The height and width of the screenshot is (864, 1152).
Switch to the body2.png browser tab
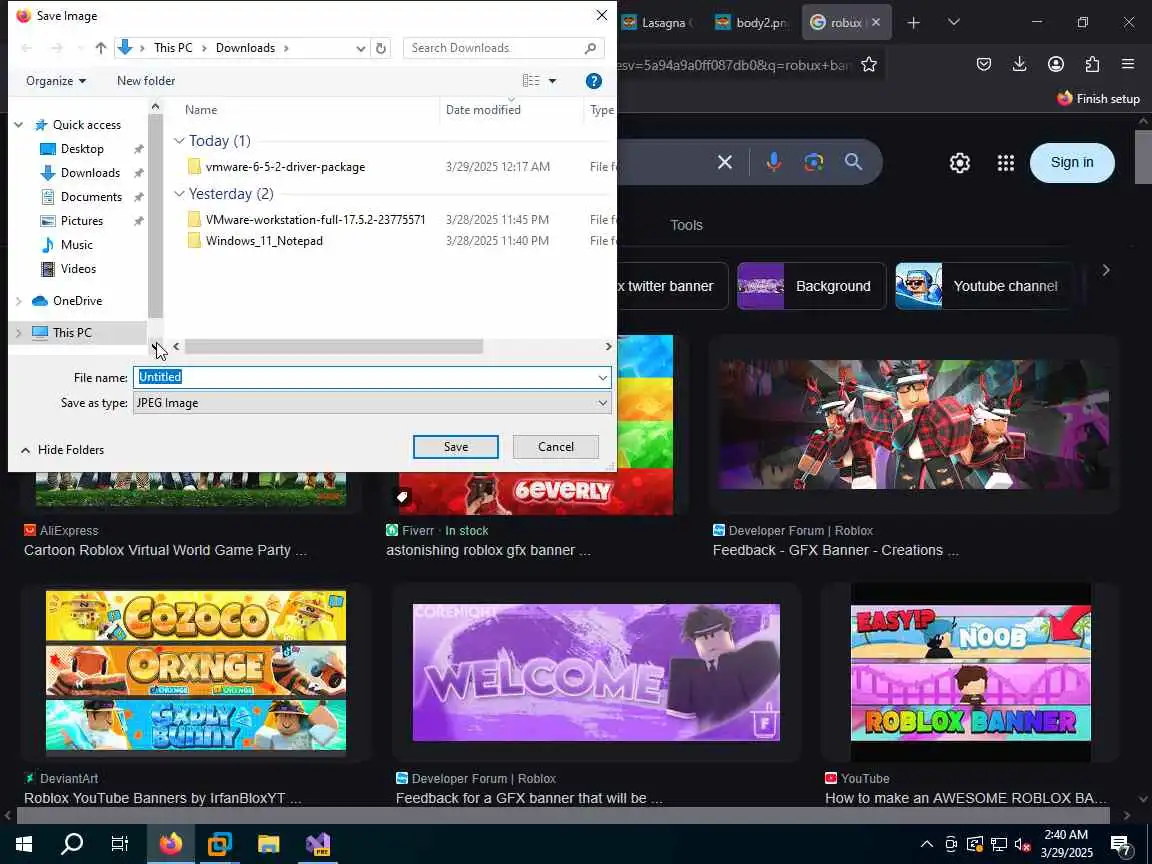click(752, 23)
